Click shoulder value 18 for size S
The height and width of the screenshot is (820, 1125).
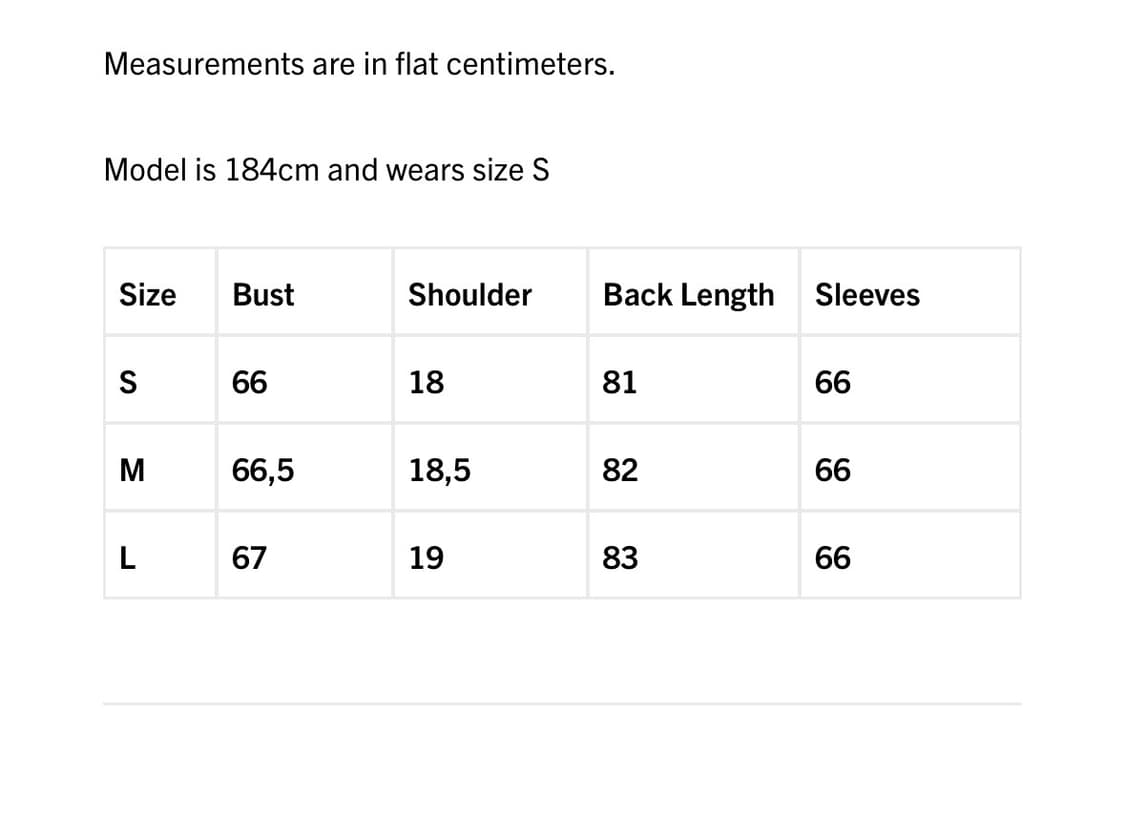click(426, 383)
